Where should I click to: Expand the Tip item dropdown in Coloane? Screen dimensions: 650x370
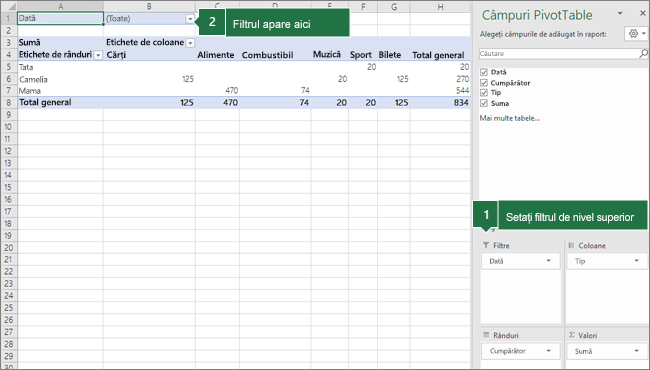(636, 261)
